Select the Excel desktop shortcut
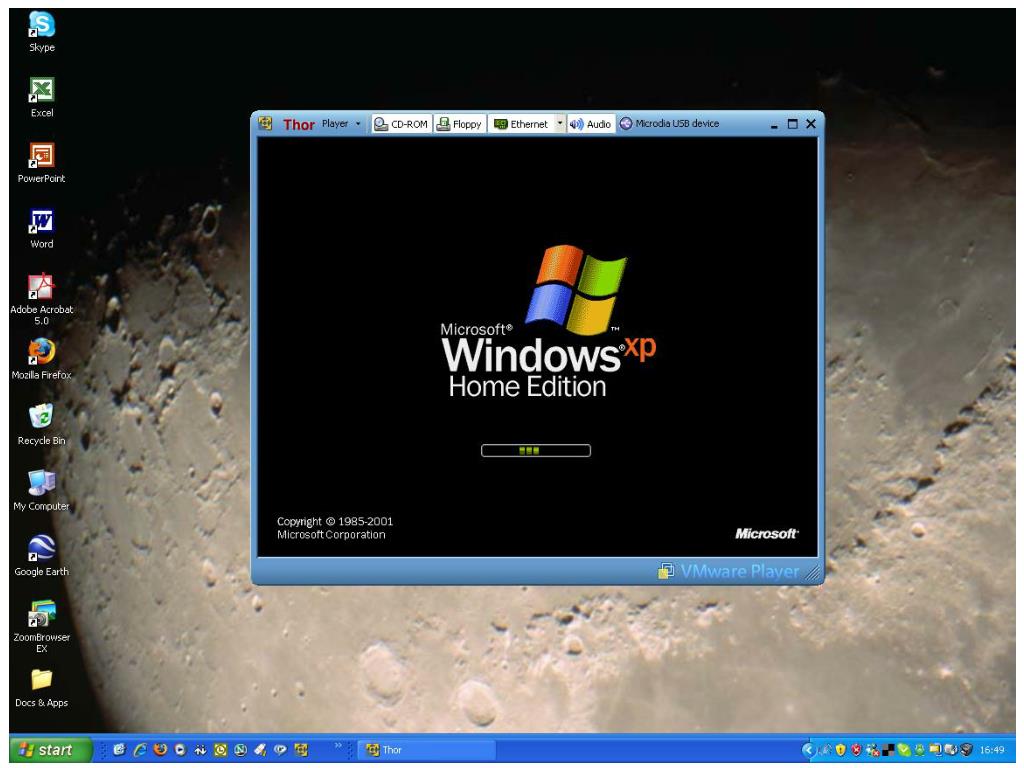 point(42,97)
